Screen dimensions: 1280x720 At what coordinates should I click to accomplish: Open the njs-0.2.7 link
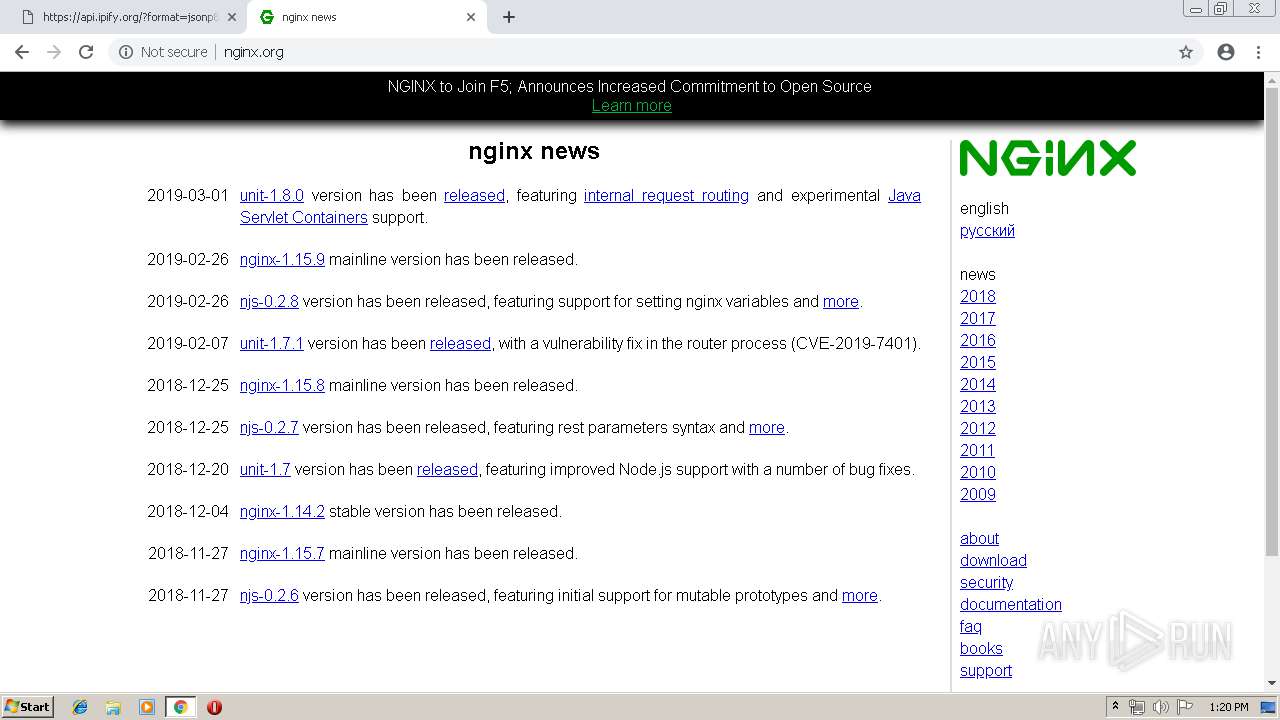coord(269,428)
